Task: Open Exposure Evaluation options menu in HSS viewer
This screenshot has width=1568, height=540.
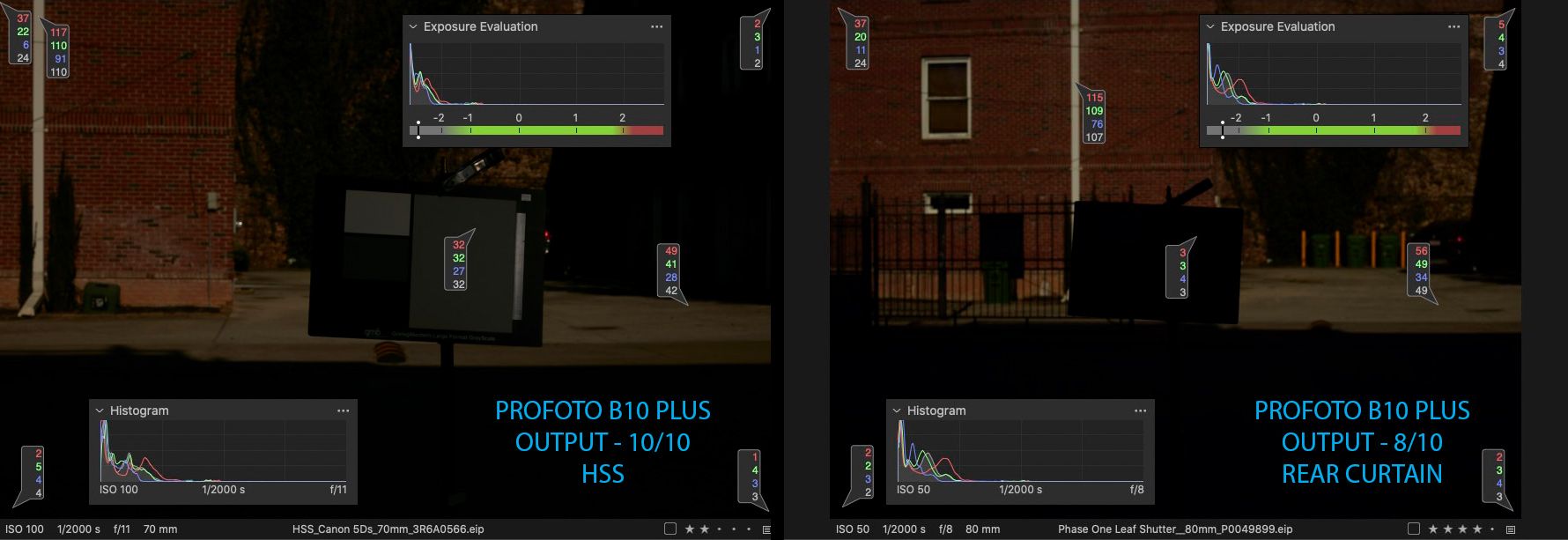Action: click(656, 27)
